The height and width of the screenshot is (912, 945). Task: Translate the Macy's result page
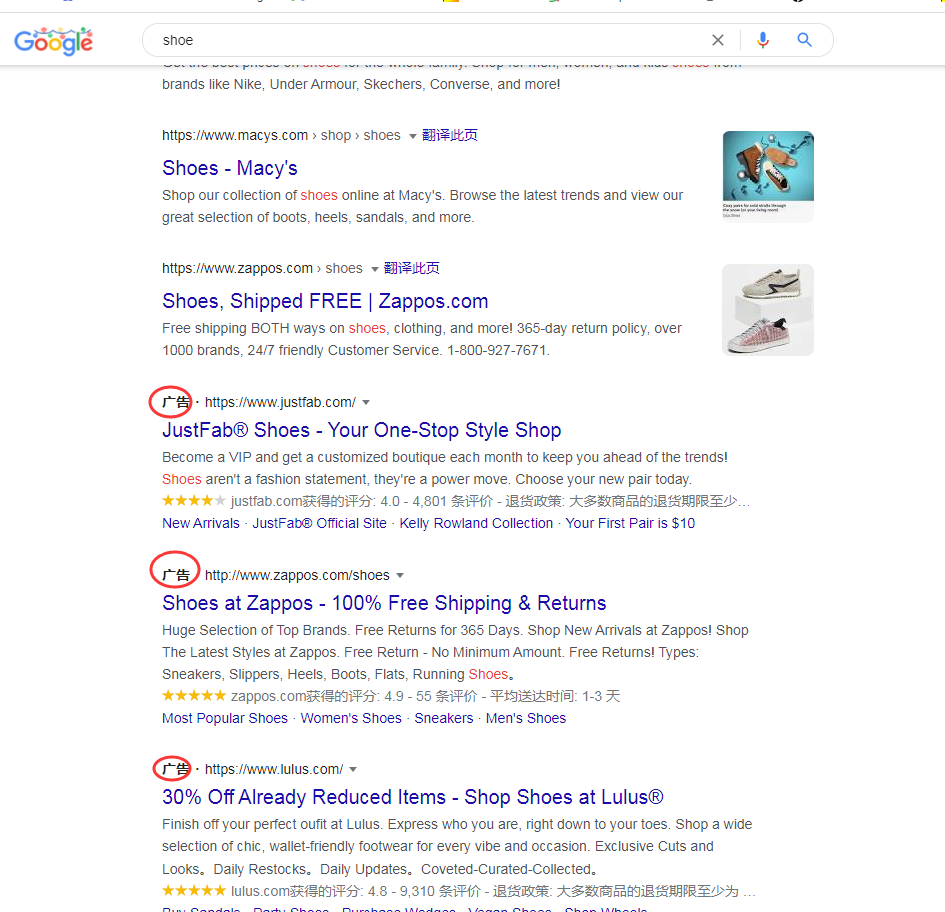(450, 135)
